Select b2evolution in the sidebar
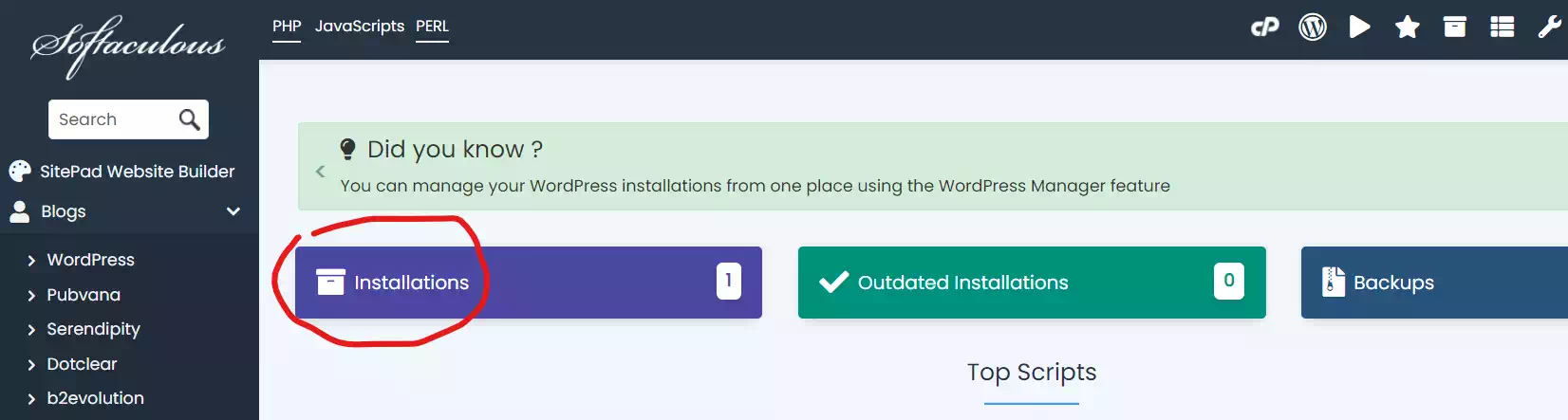The width and height of the screenshot is (1568, 420). [96, 398]
